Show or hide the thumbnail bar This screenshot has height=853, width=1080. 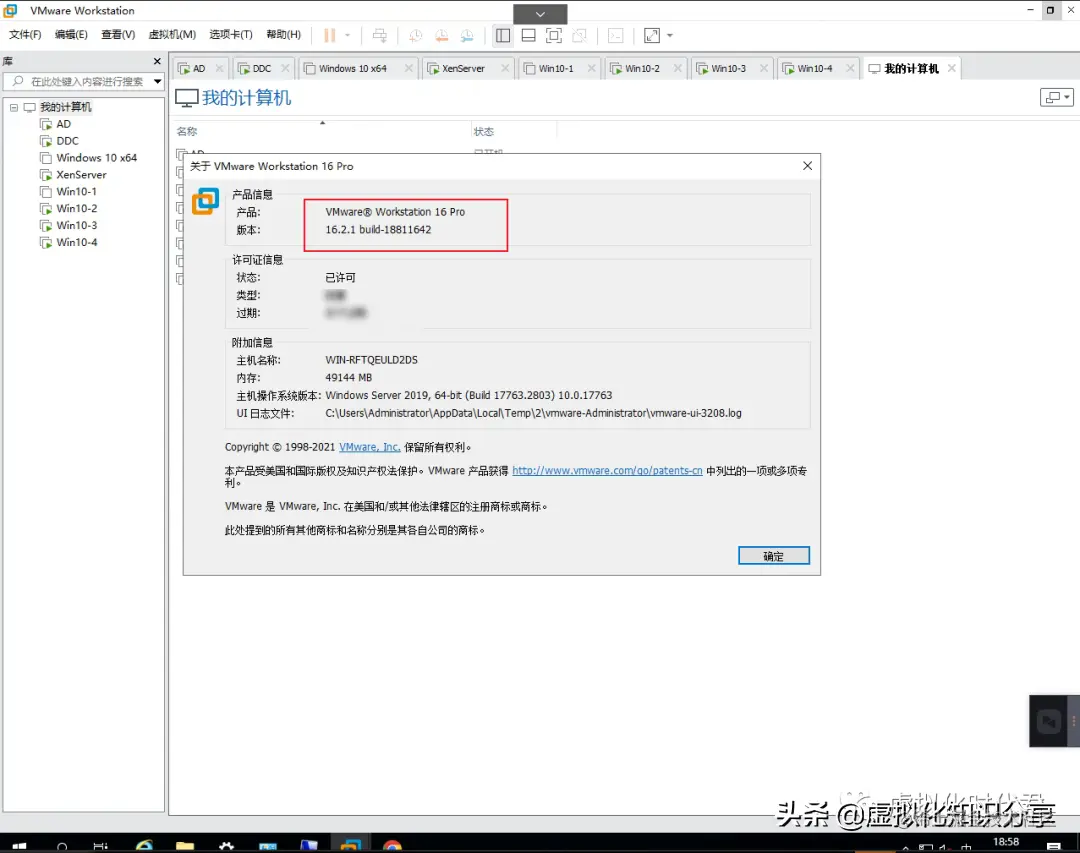pyautogui.click(x=528, y=35)
